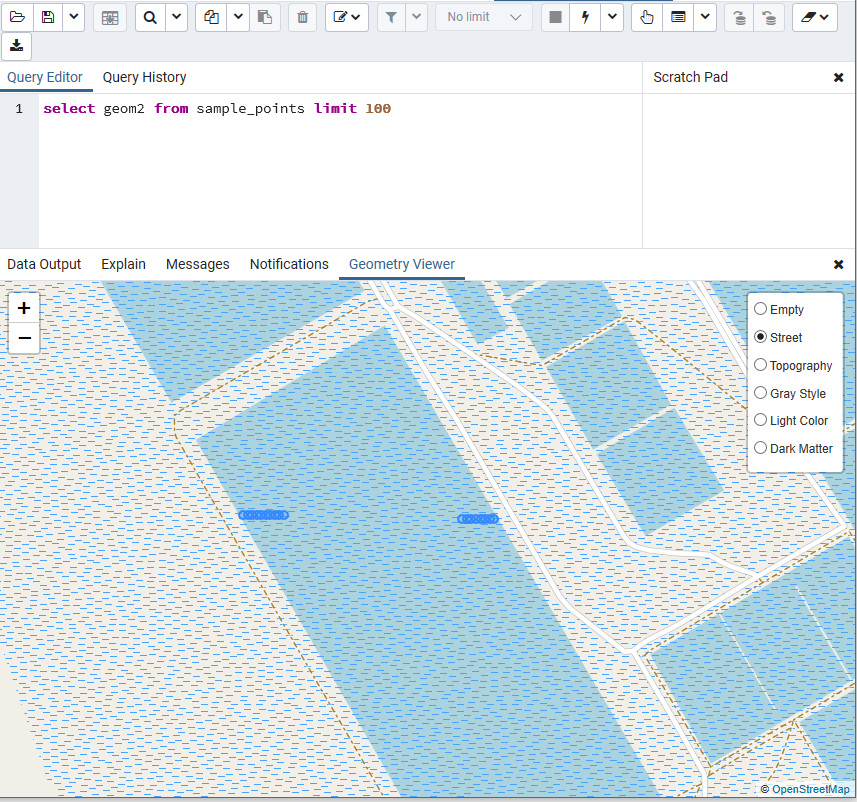
Task: Execute the query with lightning icon
Action: pyautogui.click(x=585, y=17)
